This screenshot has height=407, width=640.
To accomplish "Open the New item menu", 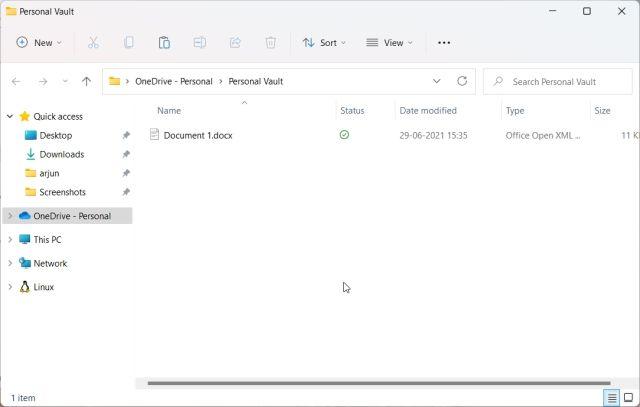I will click(x=39, y=42).
